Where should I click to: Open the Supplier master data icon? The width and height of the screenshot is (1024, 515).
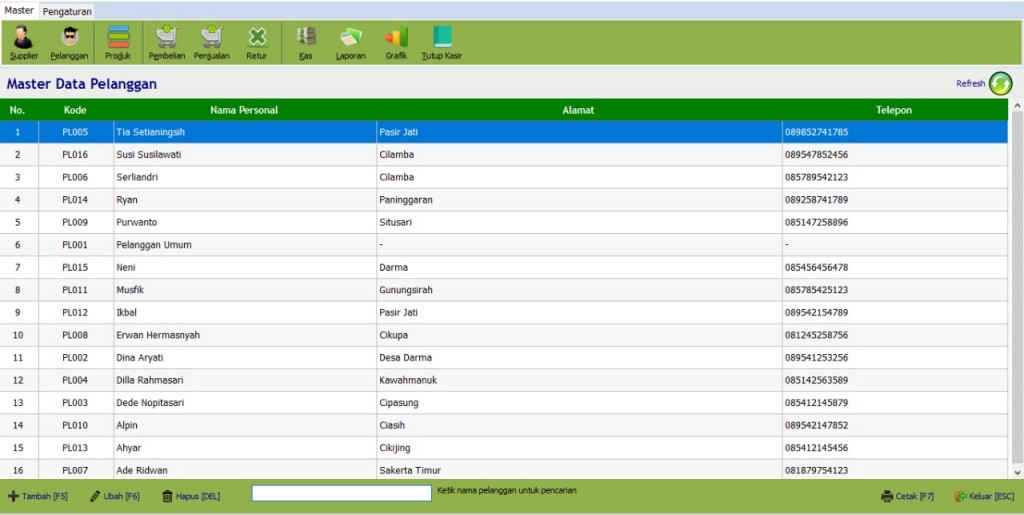tap(23, 38)
